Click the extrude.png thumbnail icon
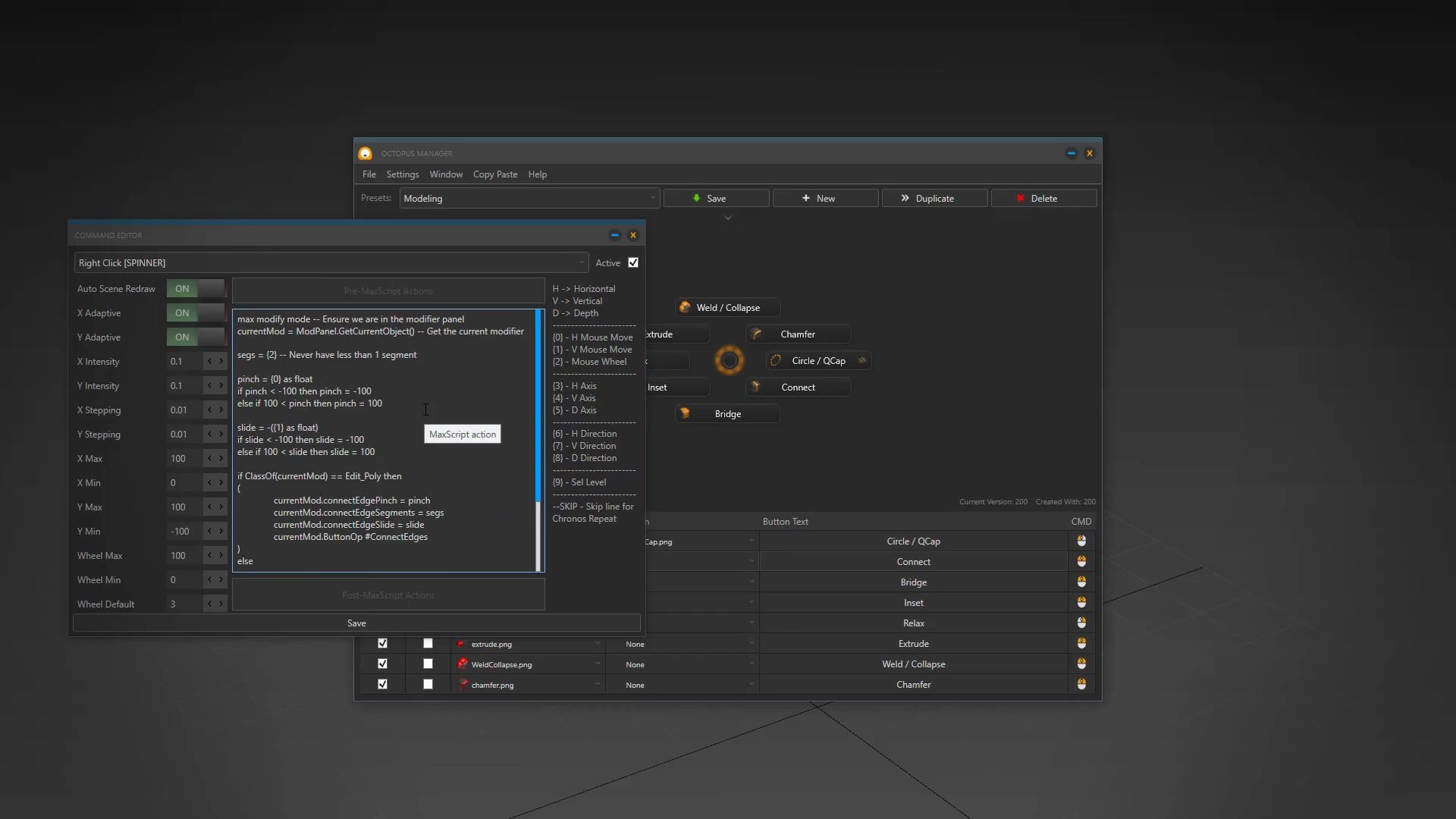This screenshot has height=819, width=1456. click(462, 643)
